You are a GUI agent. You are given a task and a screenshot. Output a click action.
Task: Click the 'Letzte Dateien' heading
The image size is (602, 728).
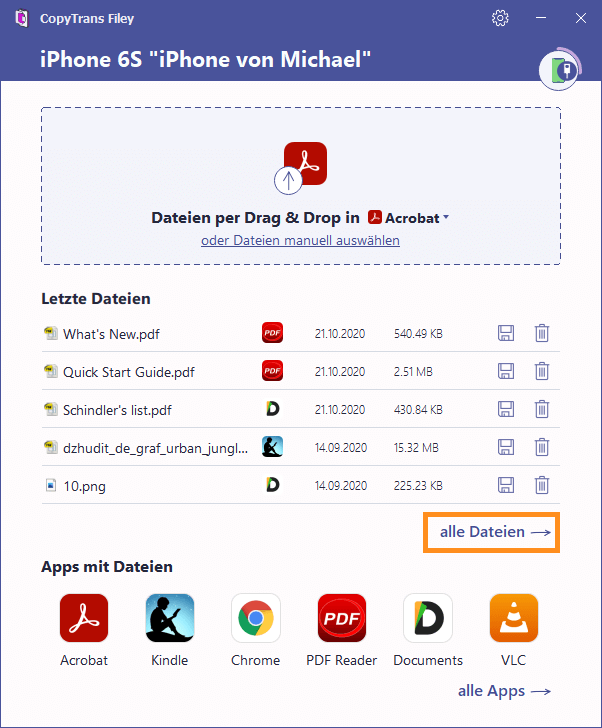[96, 299]
